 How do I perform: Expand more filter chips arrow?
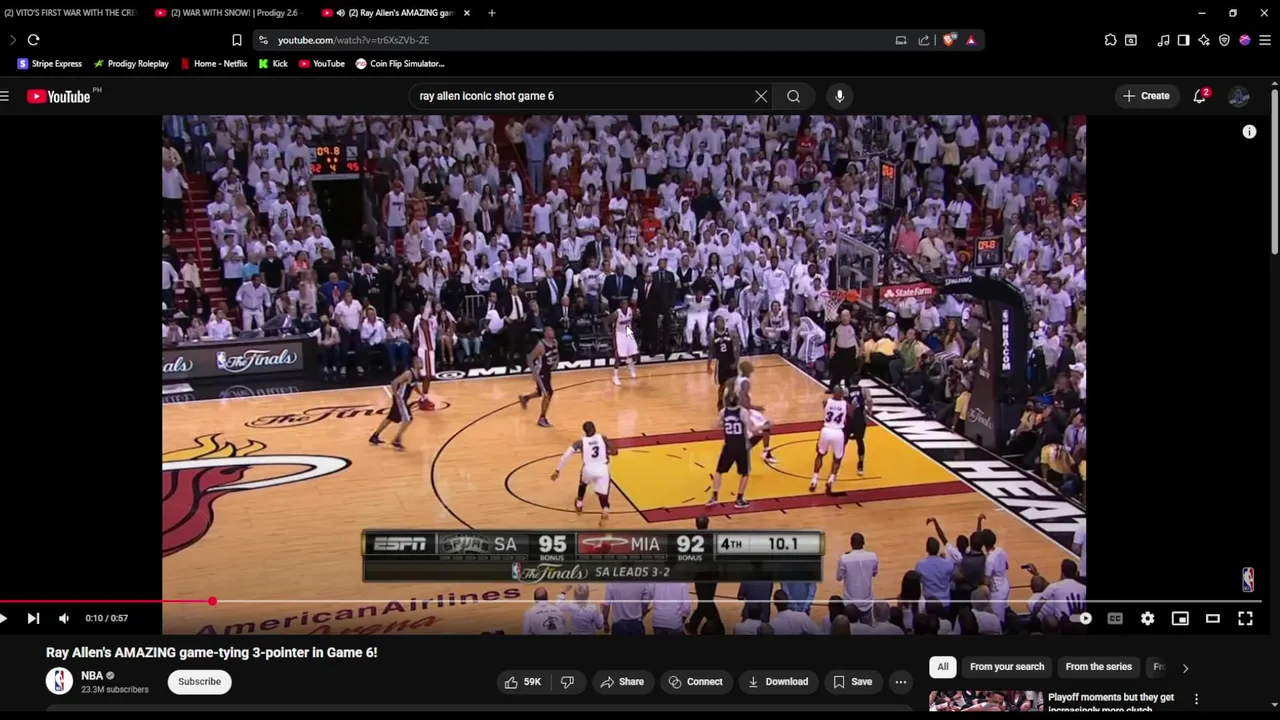point(1185,668)
